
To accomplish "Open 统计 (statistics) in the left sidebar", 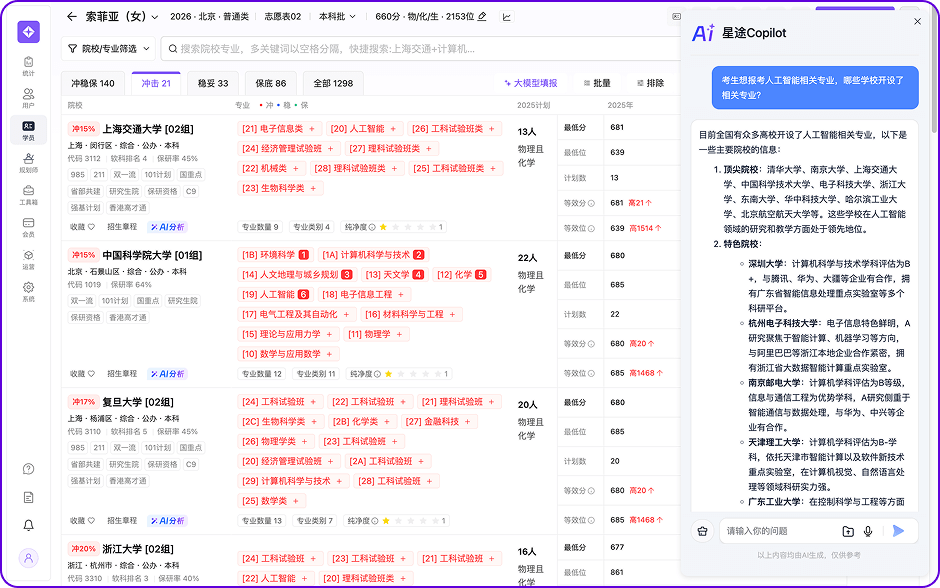I will 28,66.
